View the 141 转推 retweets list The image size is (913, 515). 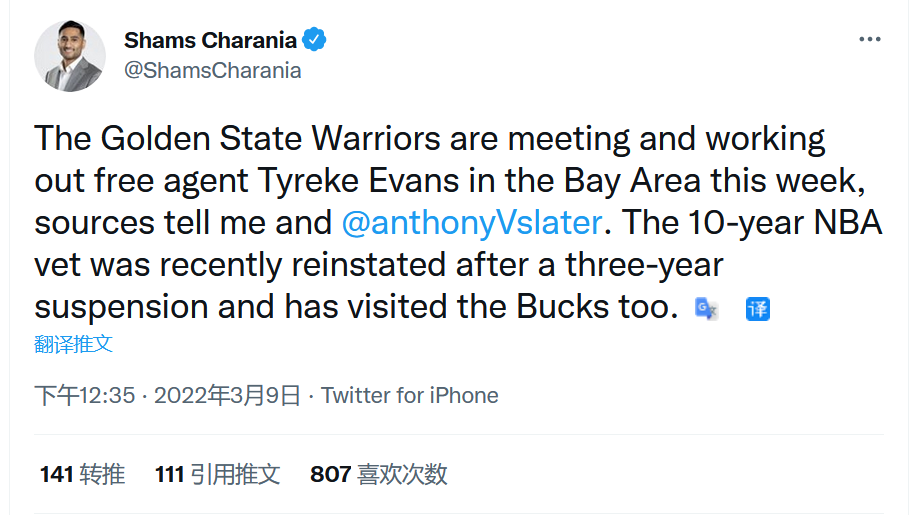[82, 474]
